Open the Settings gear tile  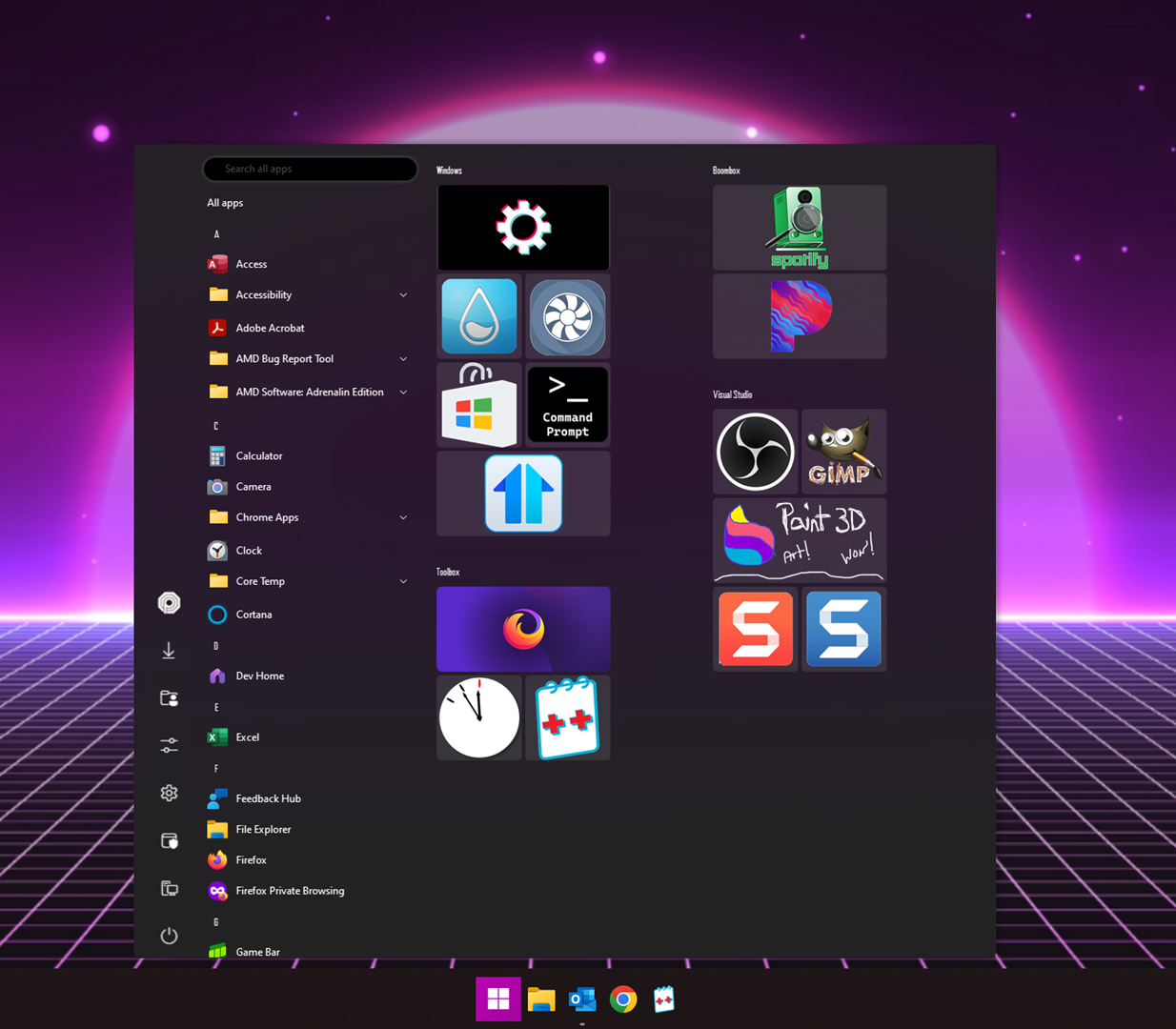click(x=523, y=228)
